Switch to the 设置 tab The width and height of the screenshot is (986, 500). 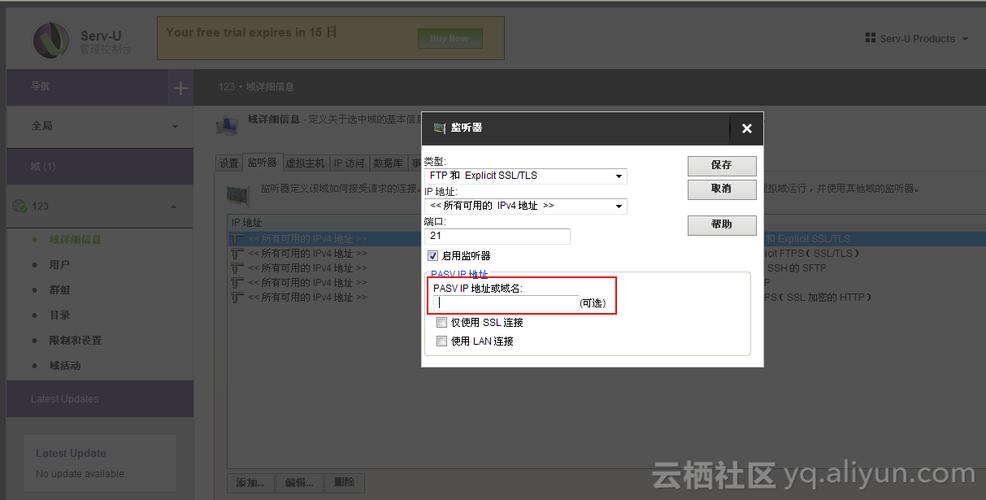point(229,163)
